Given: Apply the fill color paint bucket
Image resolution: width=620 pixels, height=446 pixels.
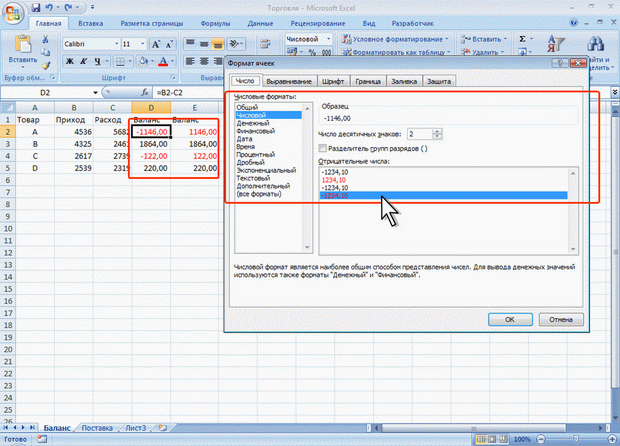Looking at the screenshot, I should [x=143, y=61].
